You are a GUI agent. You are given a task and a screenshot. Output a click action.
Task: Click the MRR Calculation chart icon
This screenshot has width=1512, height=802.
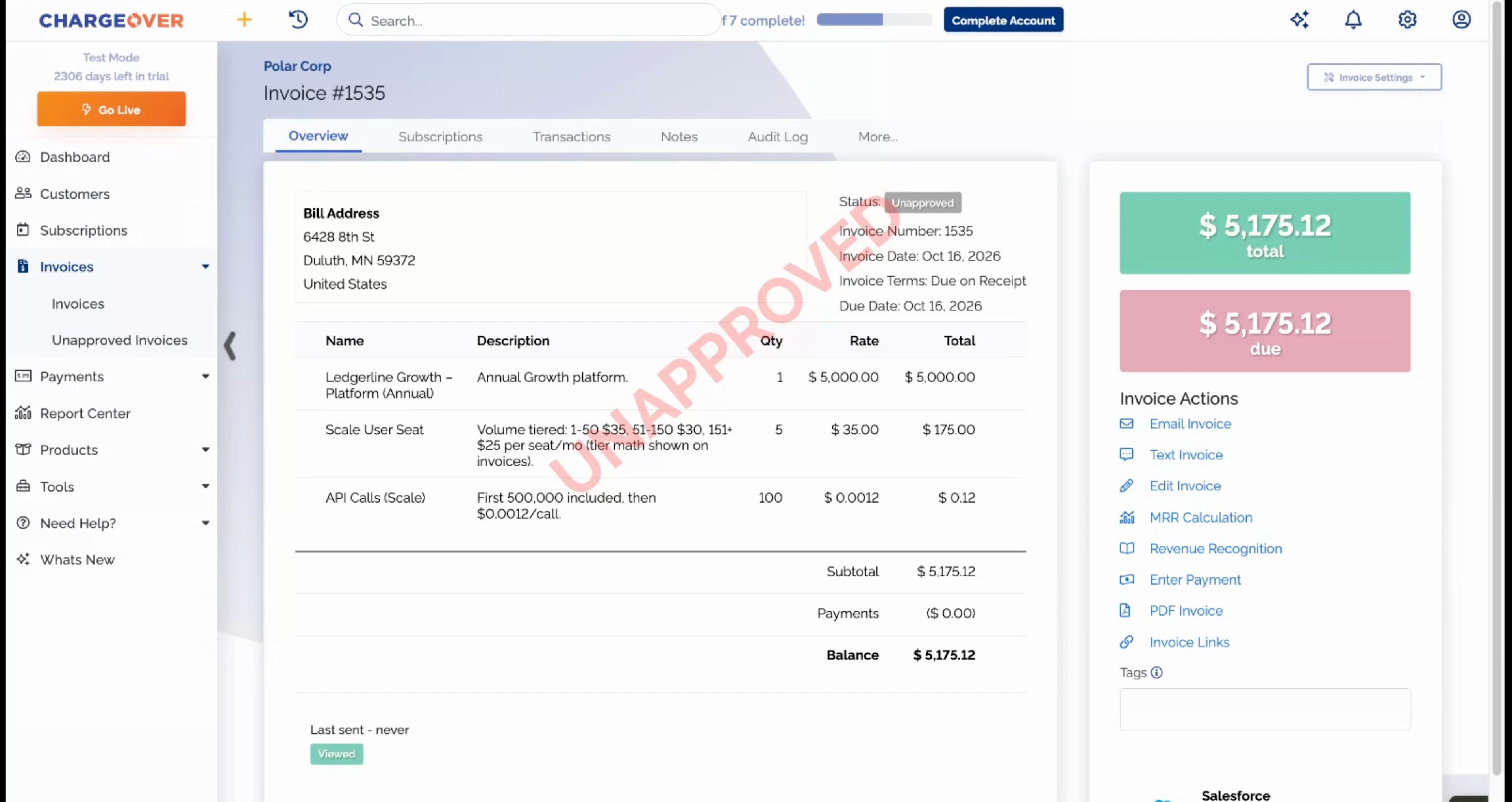[1127, 517]
